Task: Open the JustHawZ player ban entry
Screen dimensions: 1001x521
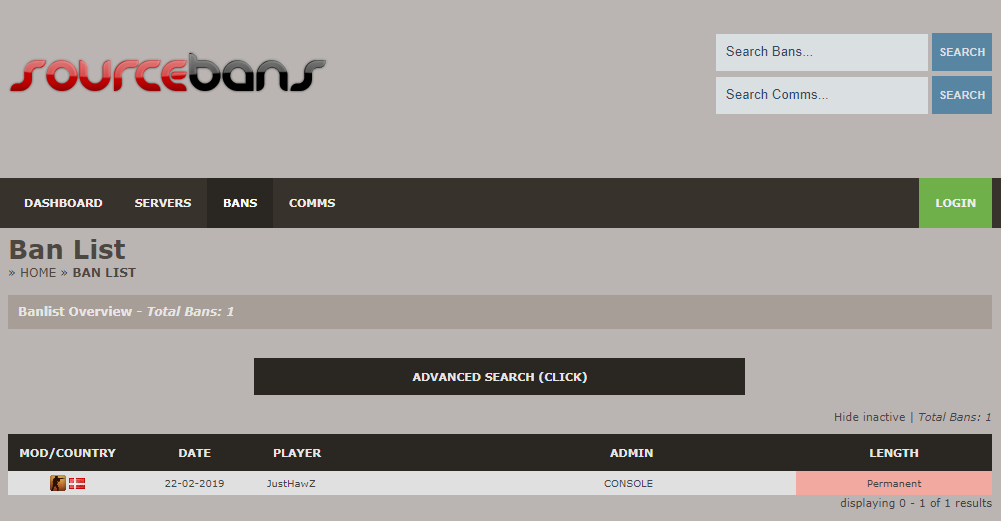Action: (x=291, y=483)
